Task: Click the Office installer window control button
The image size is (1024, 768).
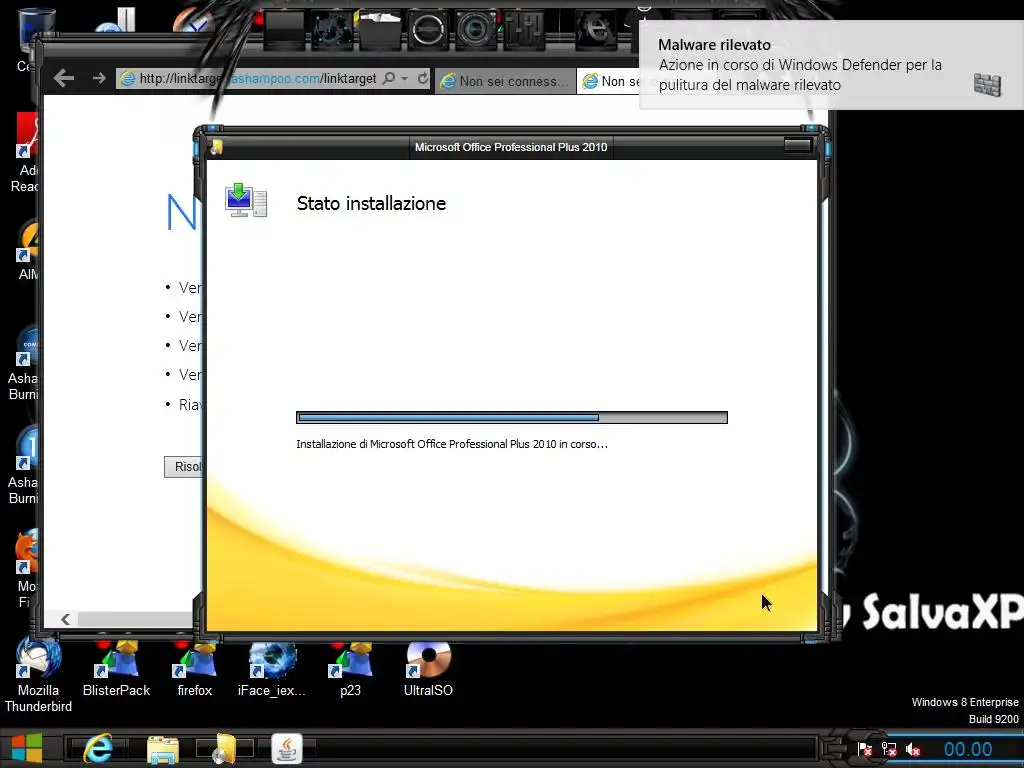Action: (x=797, y=145)
